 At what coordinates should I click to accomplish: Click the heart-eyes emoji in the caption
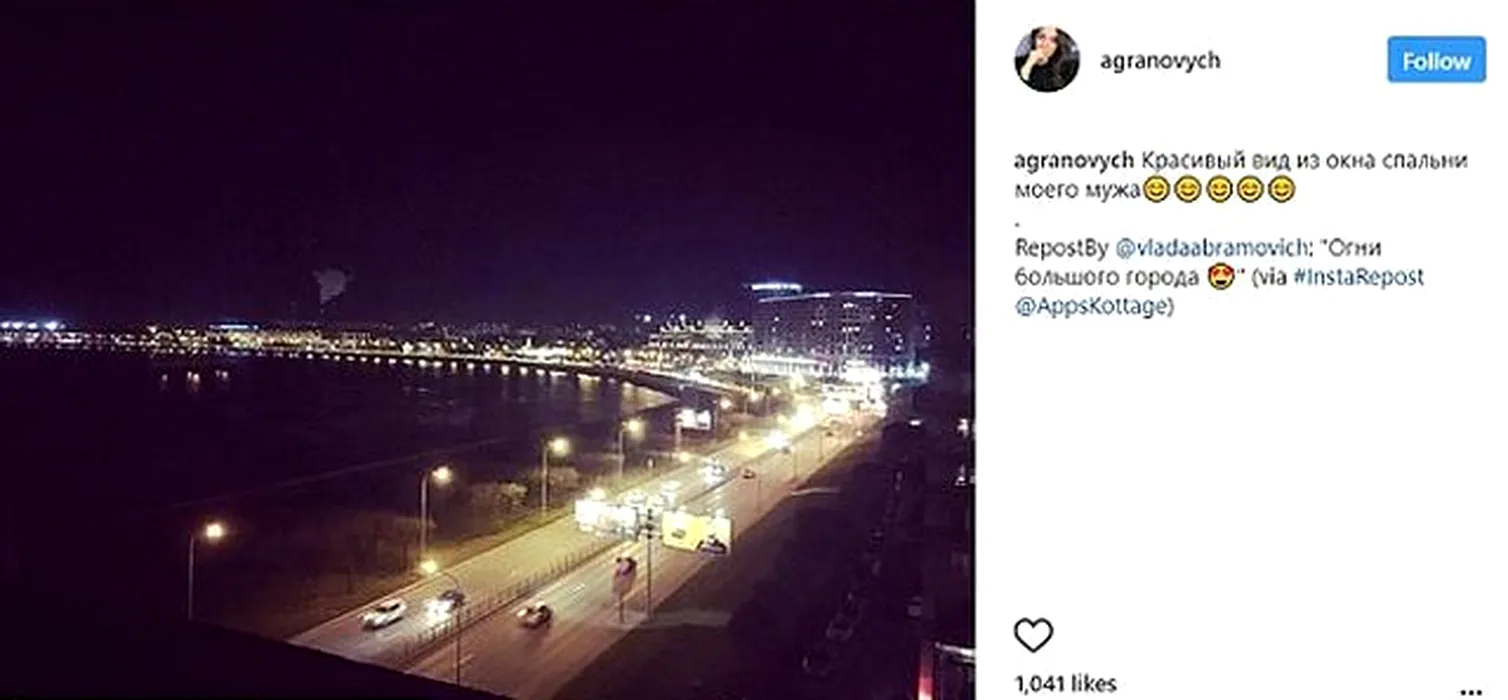click(1221, 277)
